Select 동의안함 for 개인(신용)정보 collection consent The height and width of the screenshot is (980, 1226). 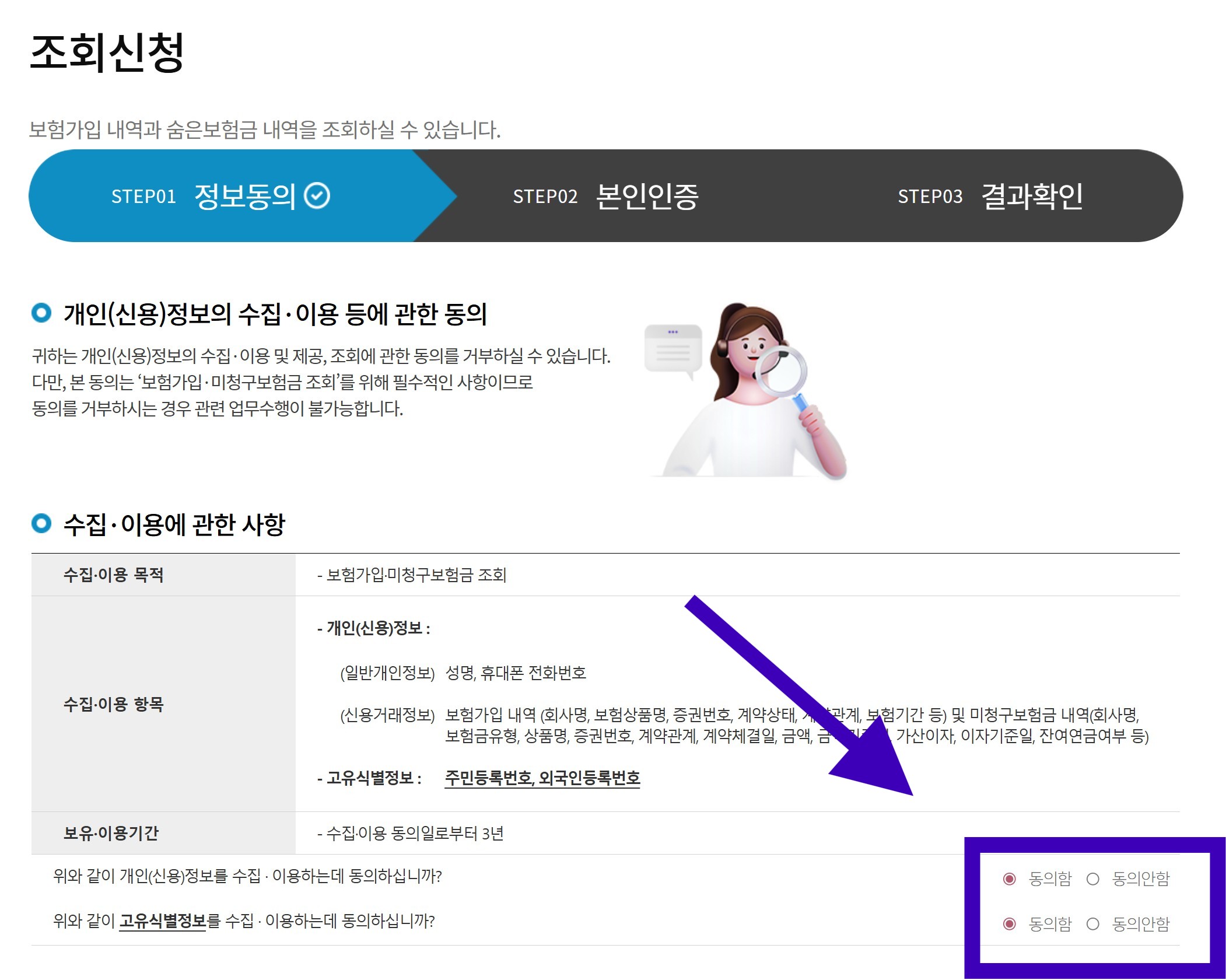(x=1093, y=878)
